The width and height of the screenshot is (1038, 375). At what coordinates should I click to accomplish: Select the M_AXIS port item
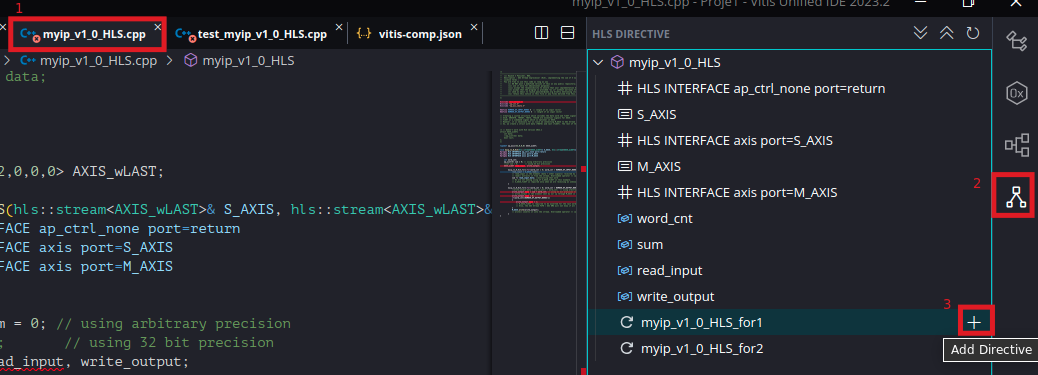point(789,166)
